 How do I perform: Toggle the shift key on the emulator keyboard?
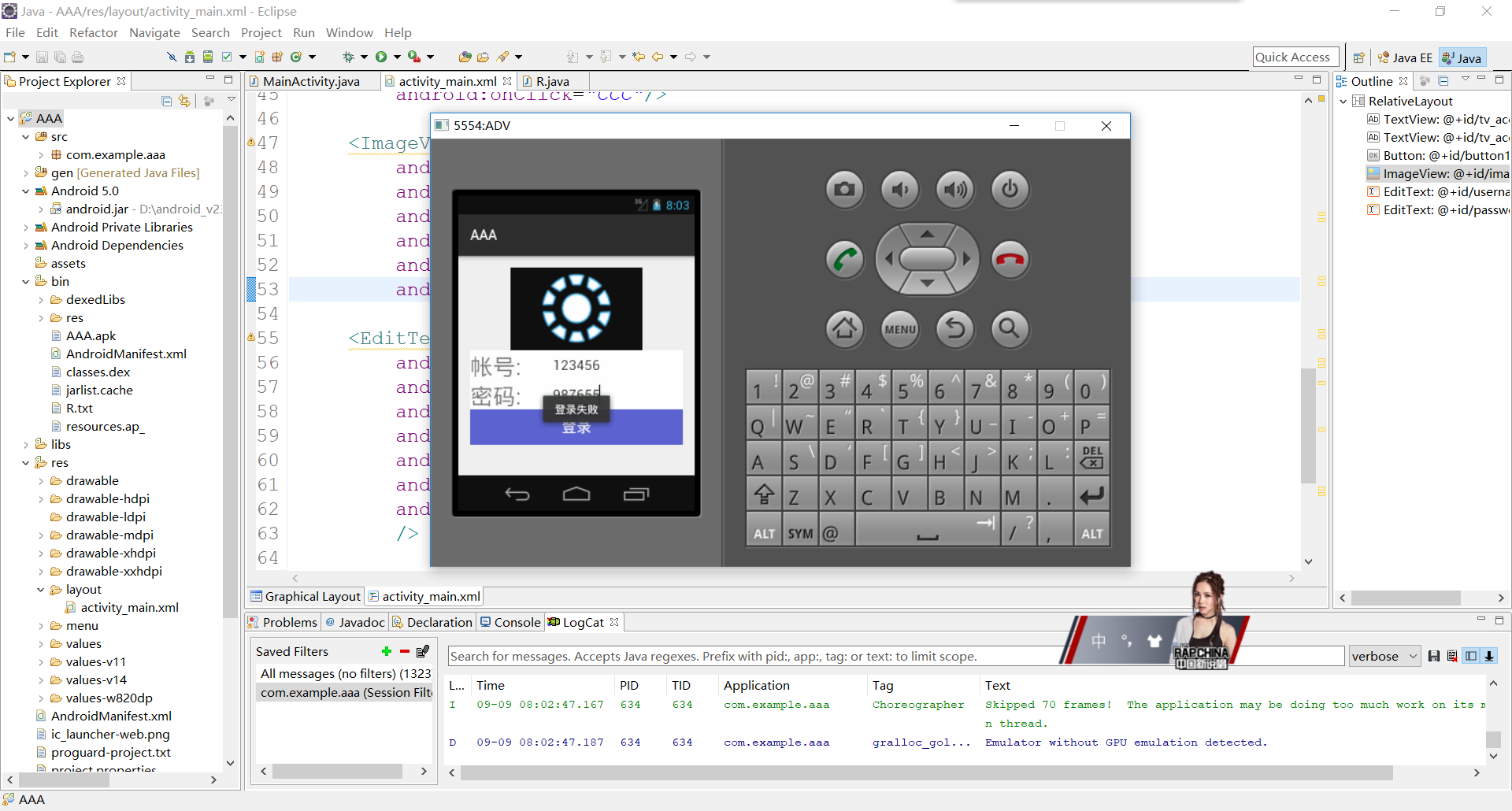(764, 495)
